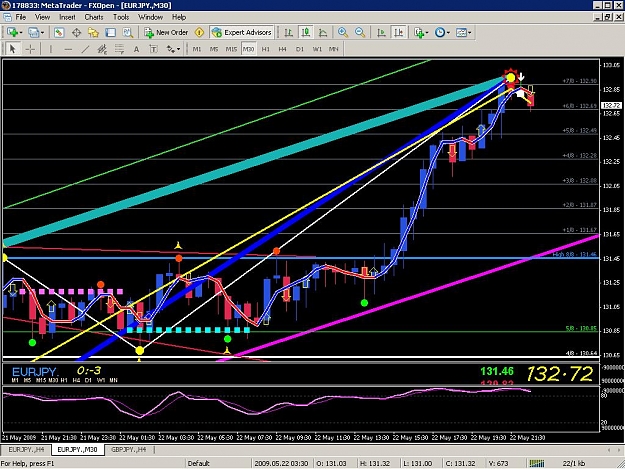Open the Market Watch window

pyautogui.click(x=59, y=33)
